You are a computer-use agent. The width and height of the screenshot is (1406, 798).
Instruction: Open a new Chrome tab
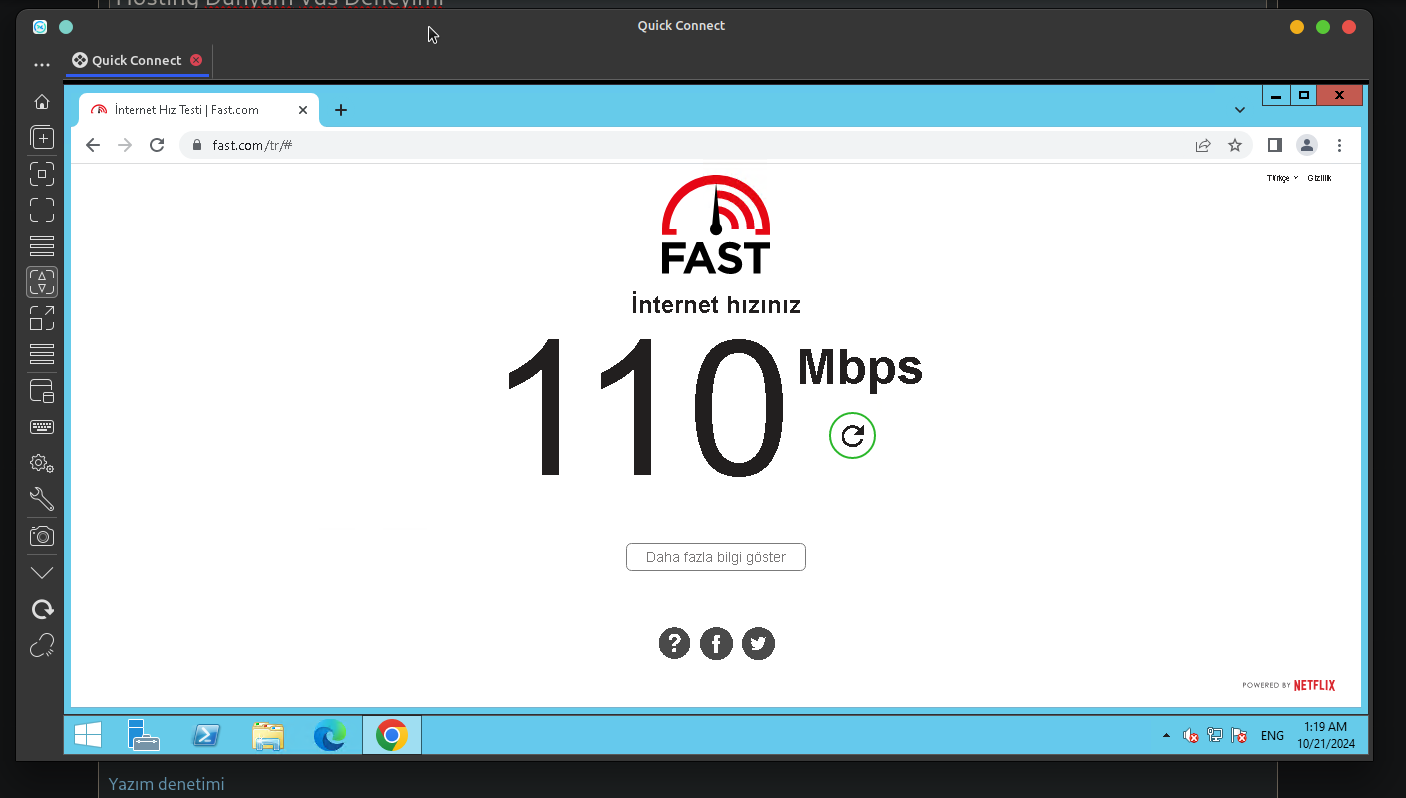[x=341, y=110]
